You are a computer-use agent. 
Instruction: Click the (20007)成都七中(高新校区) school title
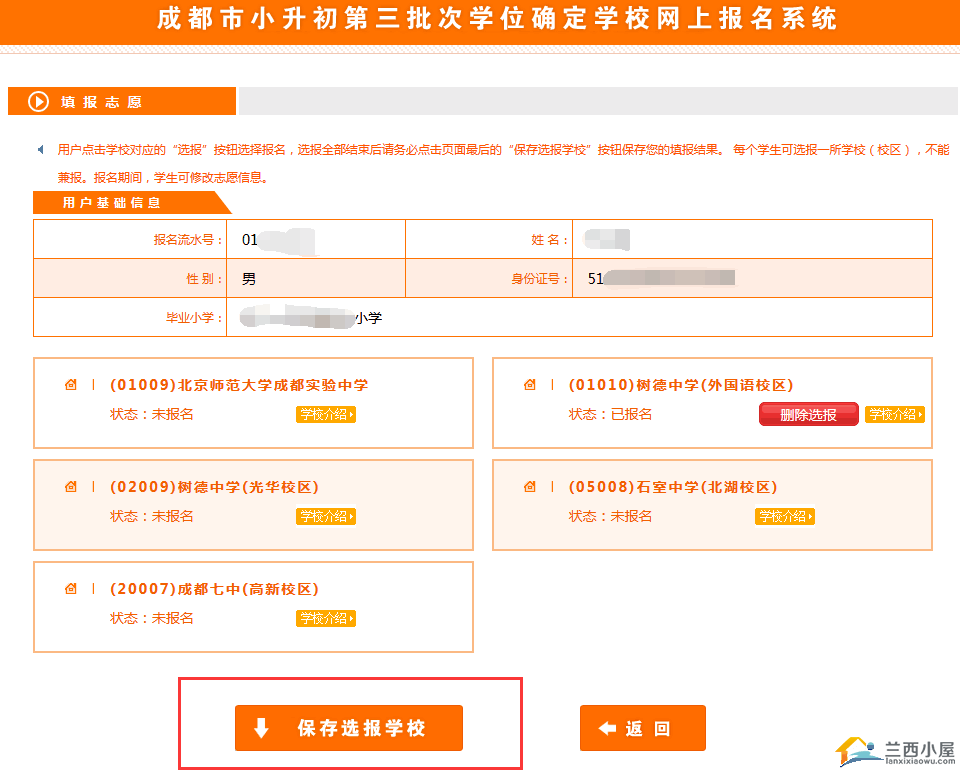214,589
